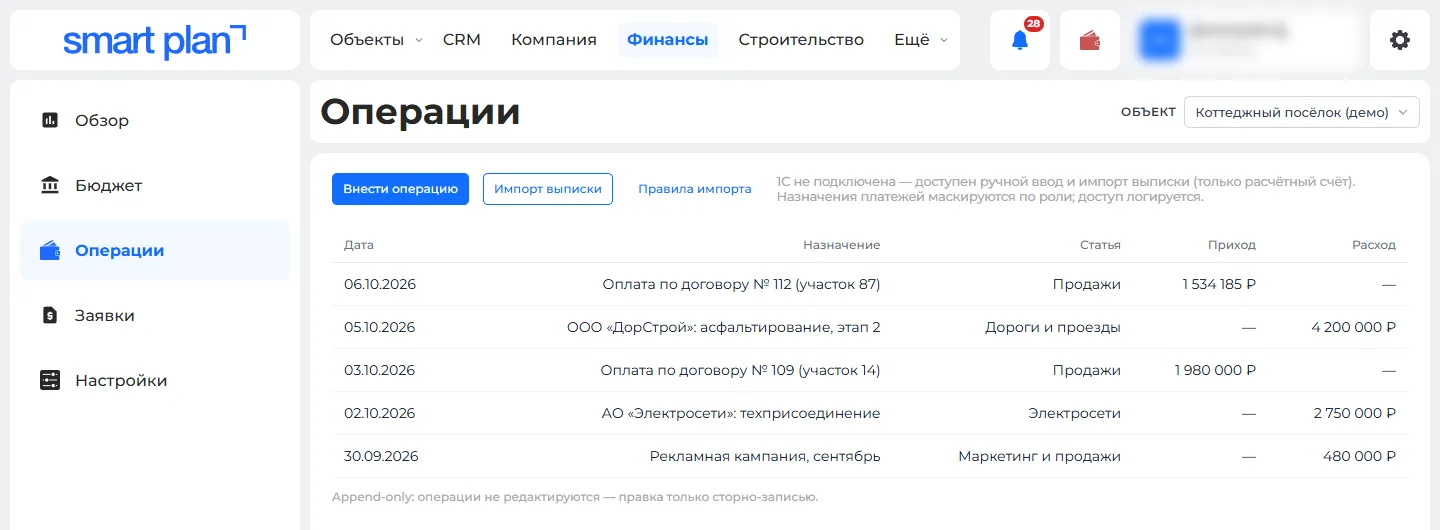
Task: Click the date 03.10.2026
Action: coord(380,370)
